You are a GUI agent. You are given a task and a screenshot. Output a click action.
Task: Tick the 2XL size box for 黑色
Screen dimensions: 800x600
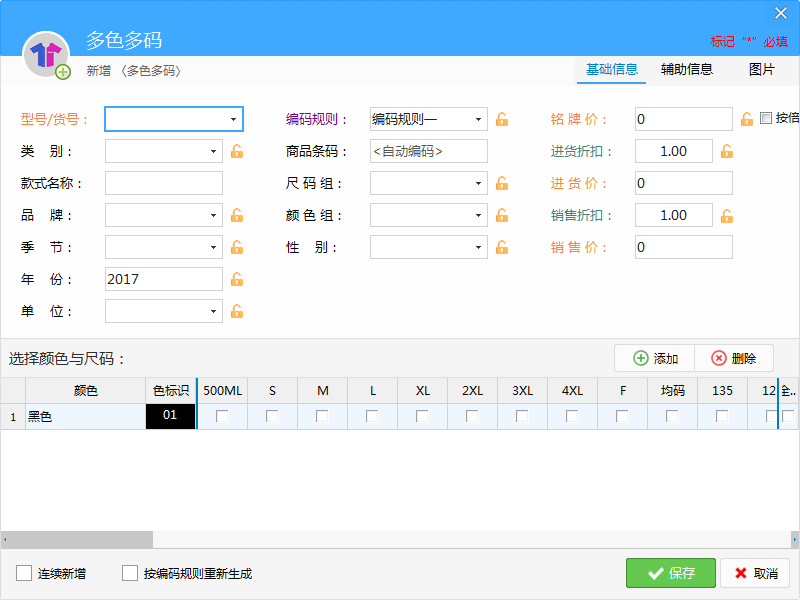coord(472,416)
